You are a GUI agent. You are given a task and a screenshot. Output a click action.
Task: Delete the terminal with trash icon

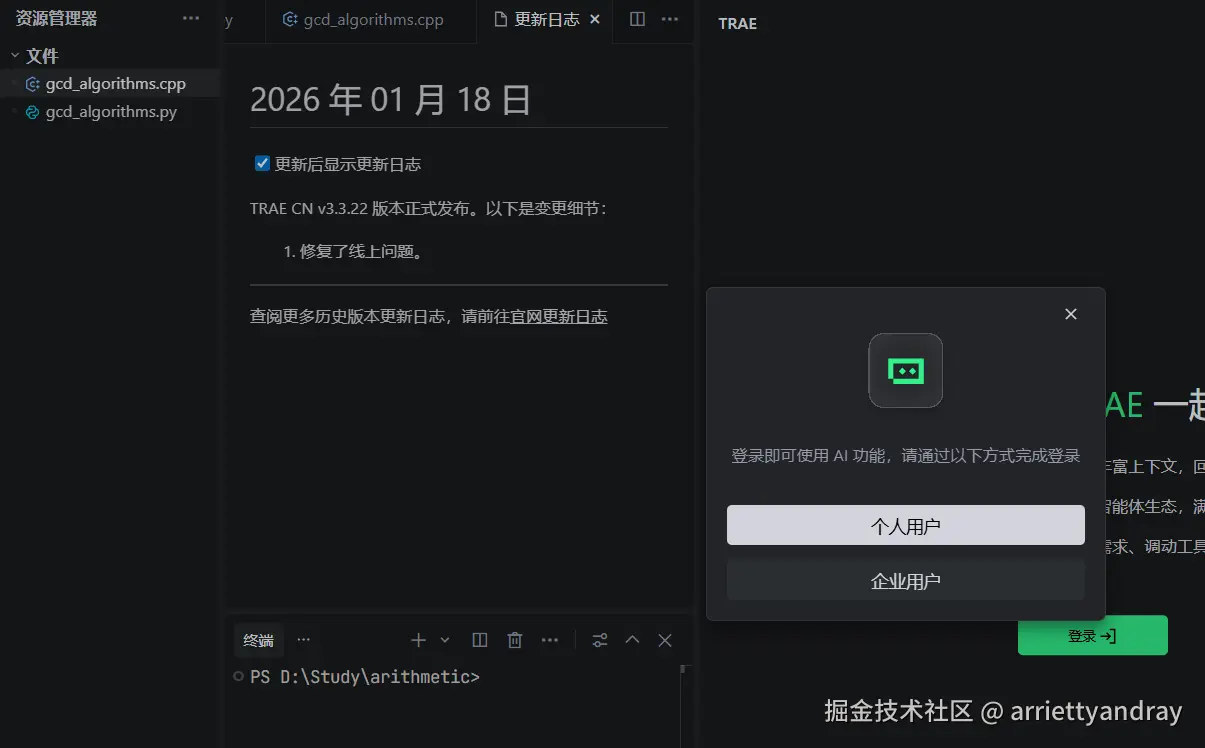click(515, 640)
